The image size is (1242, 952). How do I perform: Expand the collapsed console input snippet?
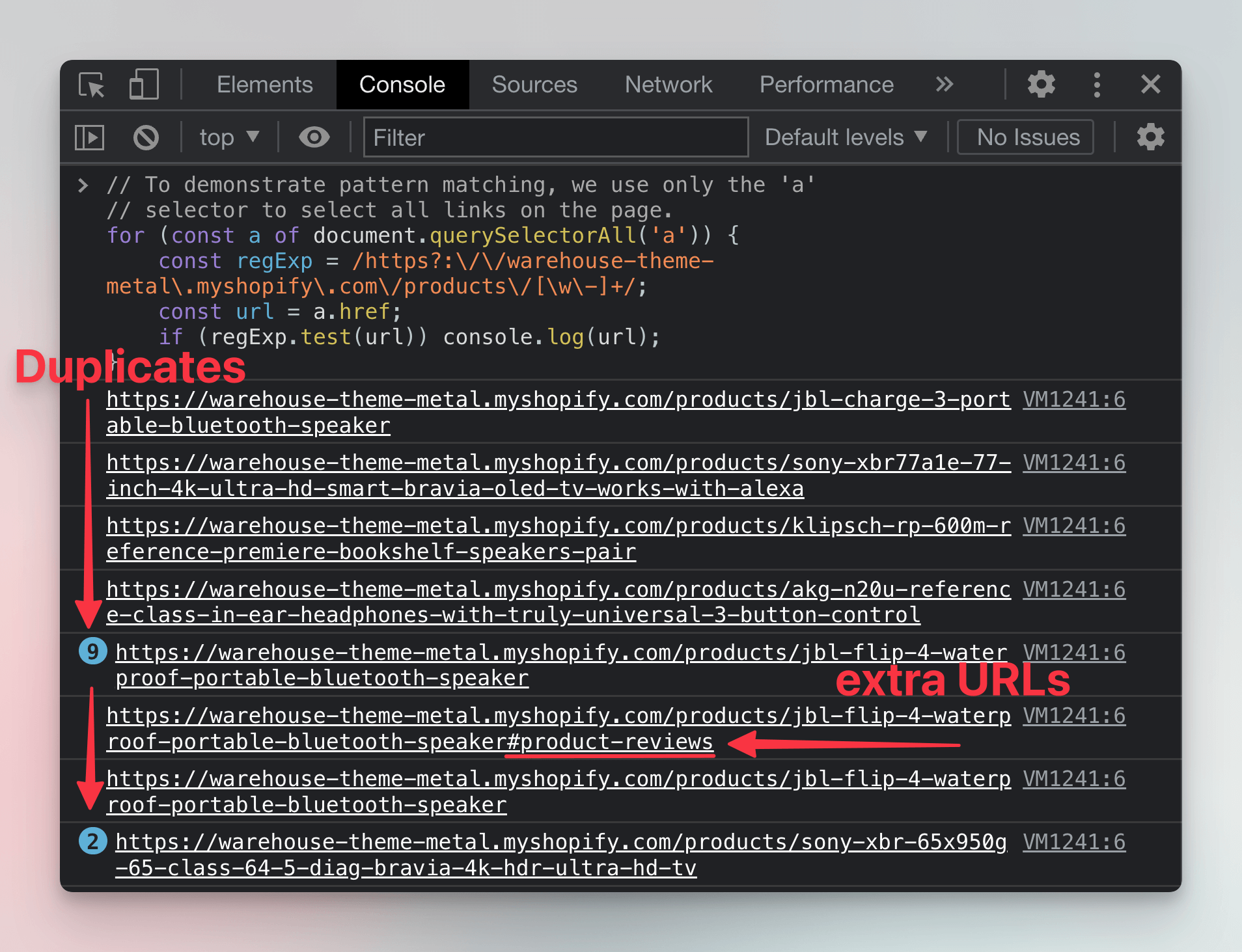[x=83, y=185]
